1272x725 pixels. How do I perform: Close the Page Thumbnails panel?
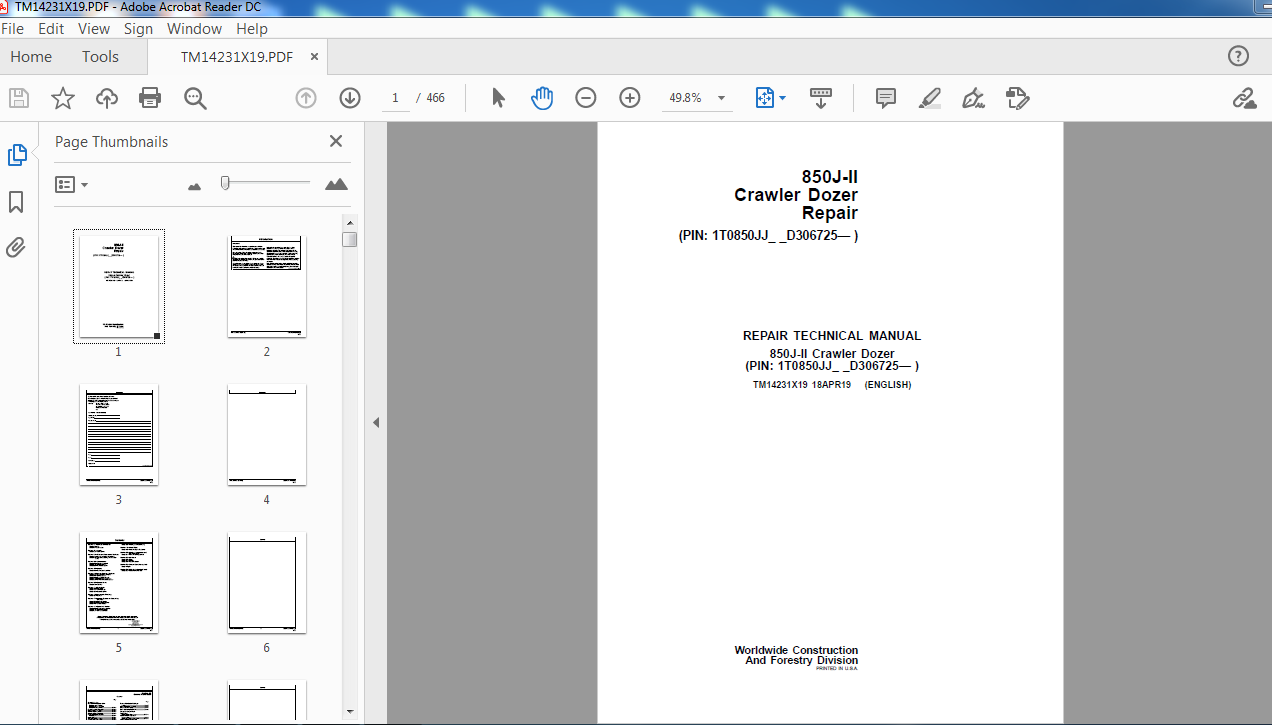coord(336,141)
